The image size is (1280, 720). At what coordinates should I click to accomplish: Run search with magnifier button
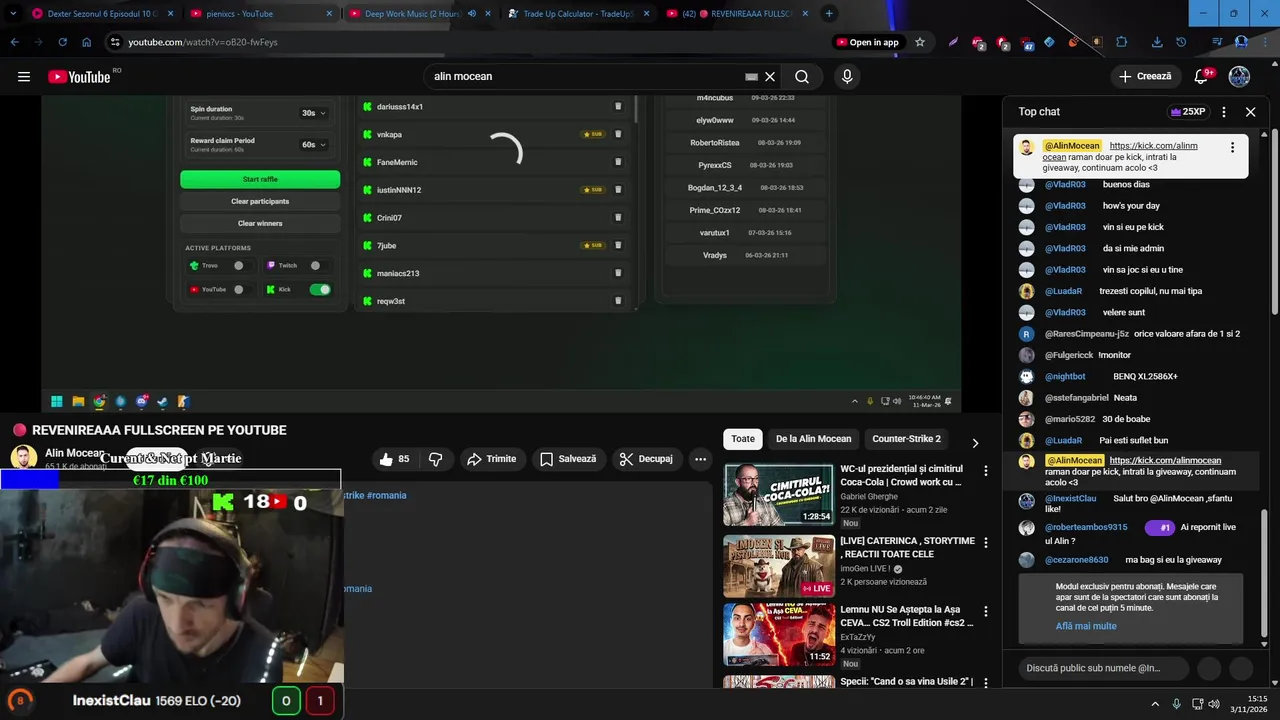(x=802, y=77)
